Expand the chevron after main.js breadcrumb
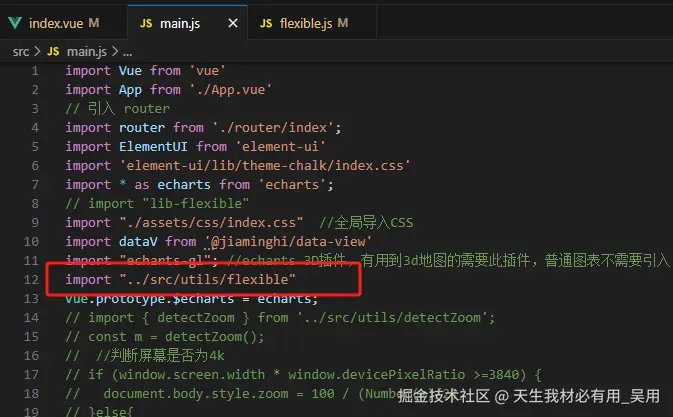 point(115,51)
